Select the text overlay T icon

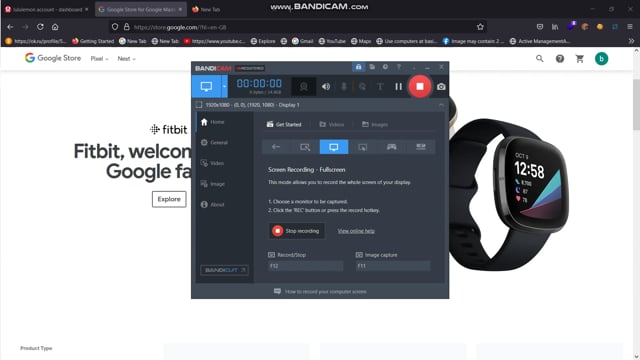tap(380, 87)
